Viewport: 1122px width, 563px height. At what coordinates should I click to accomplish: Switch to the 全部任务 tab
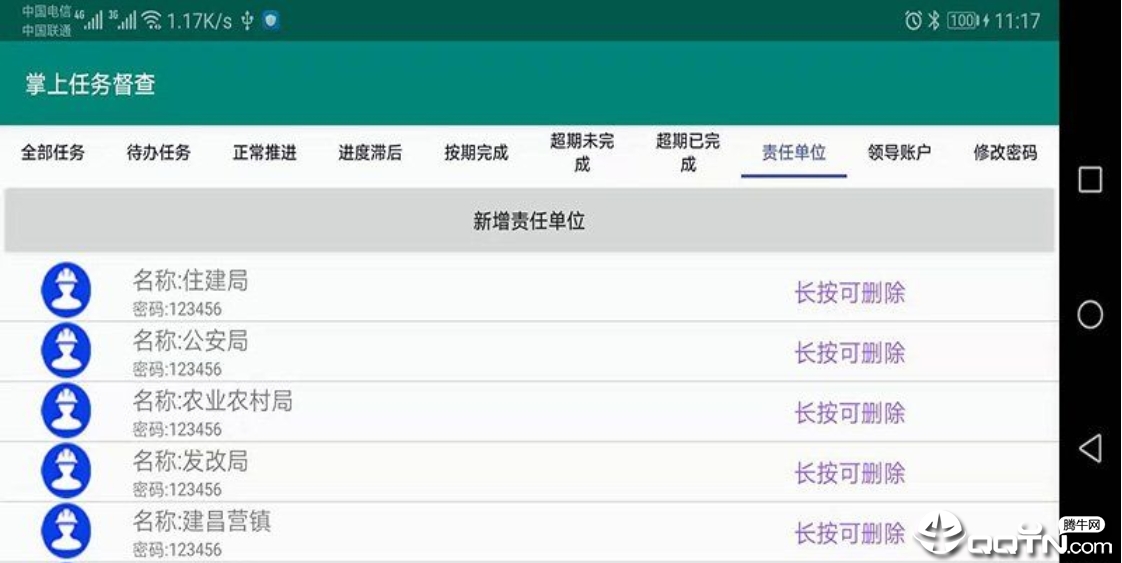(x=53, y=153)
